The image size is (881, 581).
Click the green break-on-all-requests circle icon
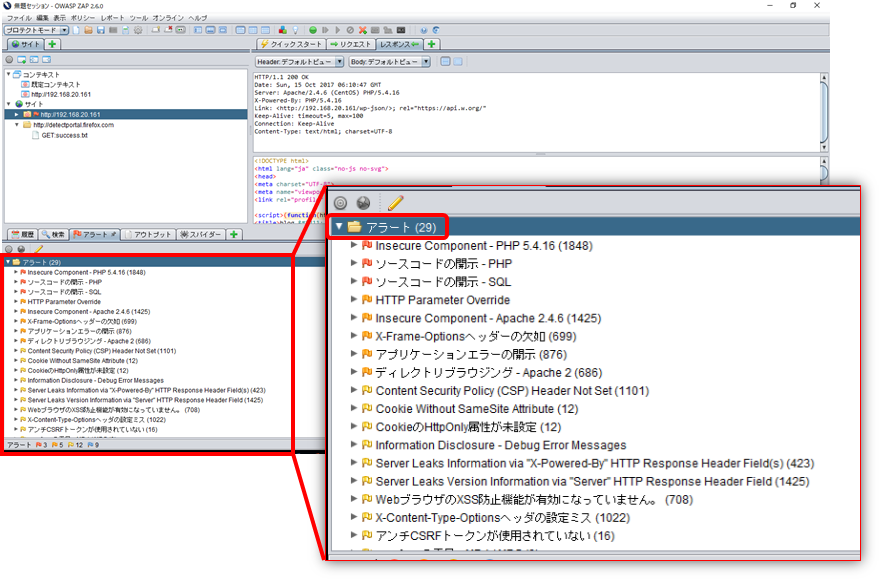pos(313,30)
